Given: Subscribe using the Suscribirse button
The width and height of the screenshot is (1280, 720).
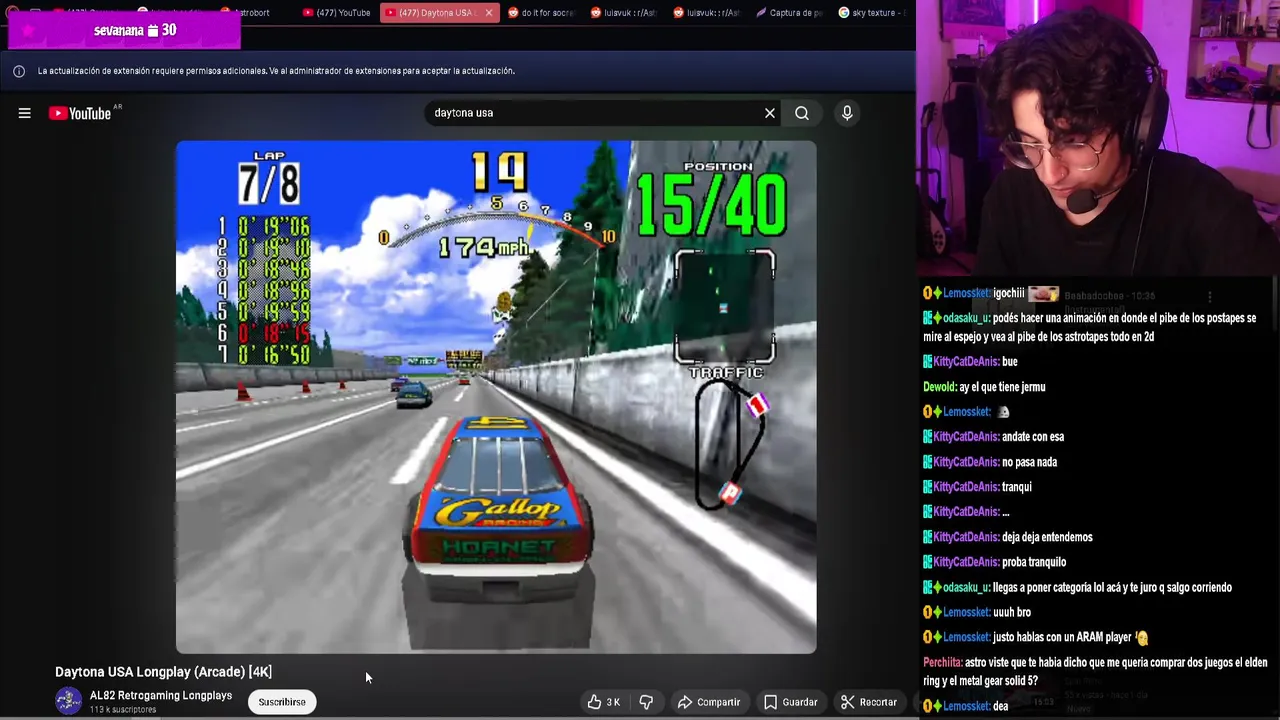Looking at the screenshot, I should tap(282, 702).
